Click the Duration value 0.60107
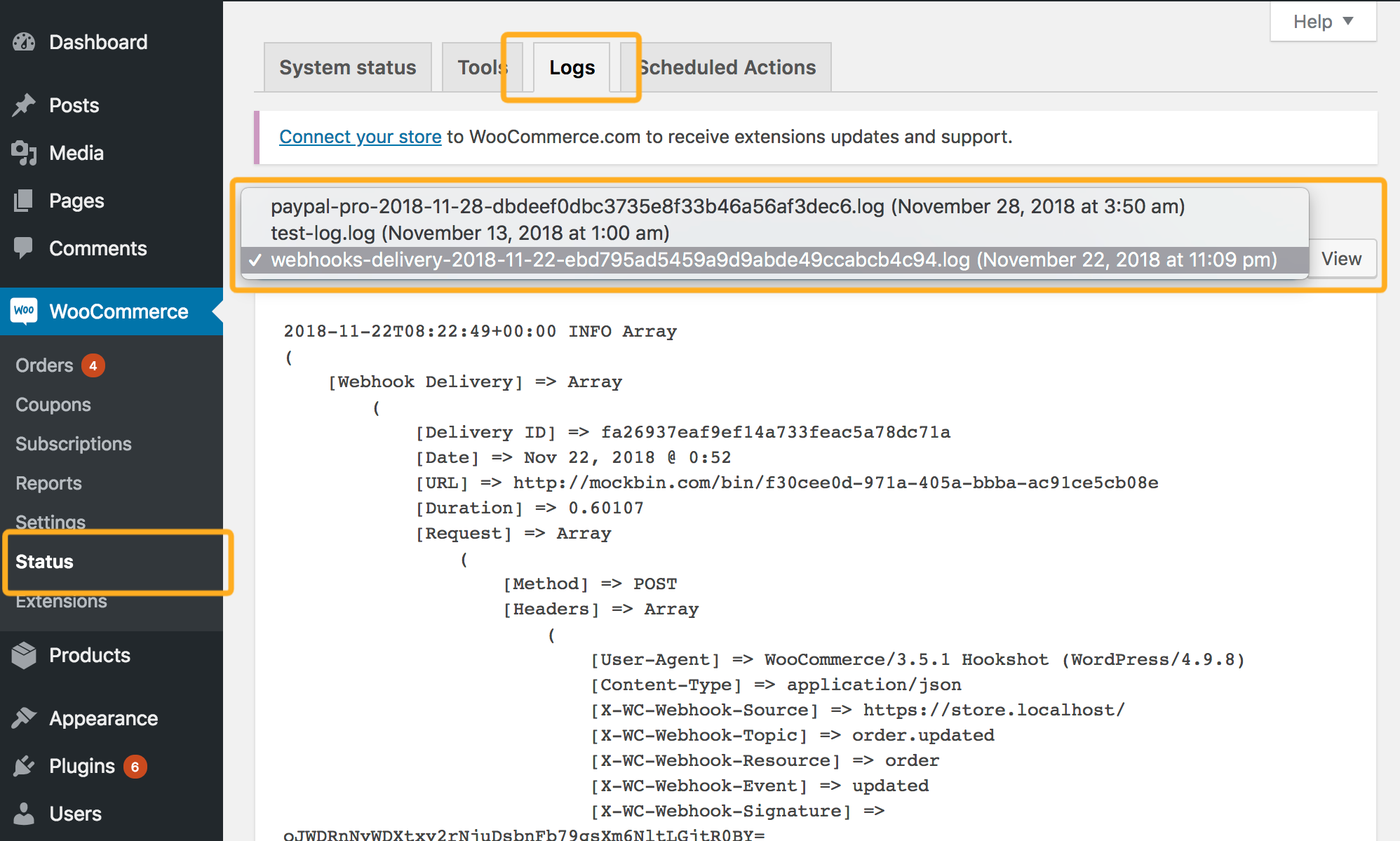The height and width of the screenshot is (841, 1400). (606, 508)
